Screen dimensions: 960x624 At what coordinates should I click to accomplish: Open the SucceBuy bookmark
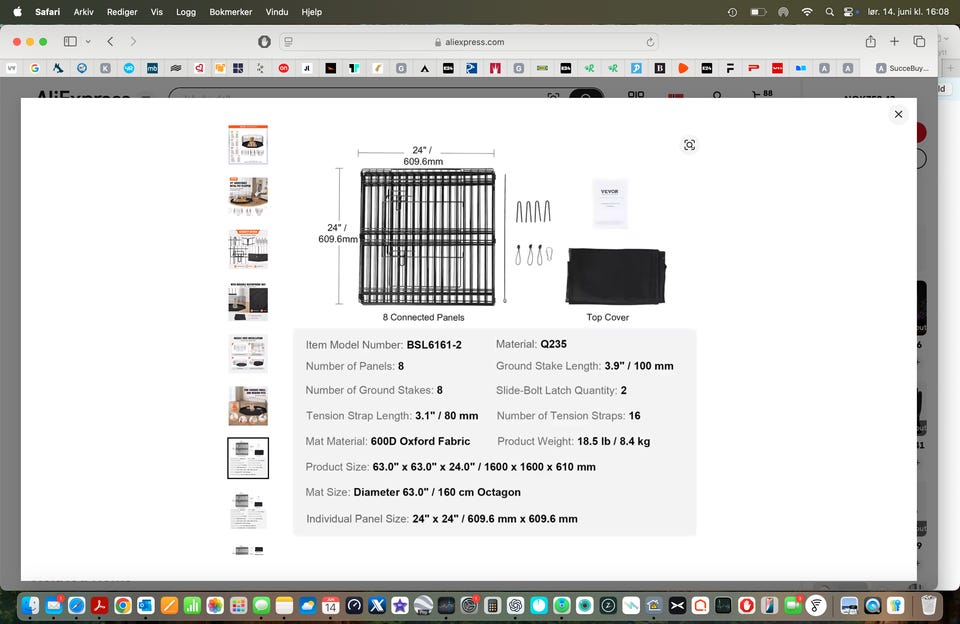tap(902, 68)
